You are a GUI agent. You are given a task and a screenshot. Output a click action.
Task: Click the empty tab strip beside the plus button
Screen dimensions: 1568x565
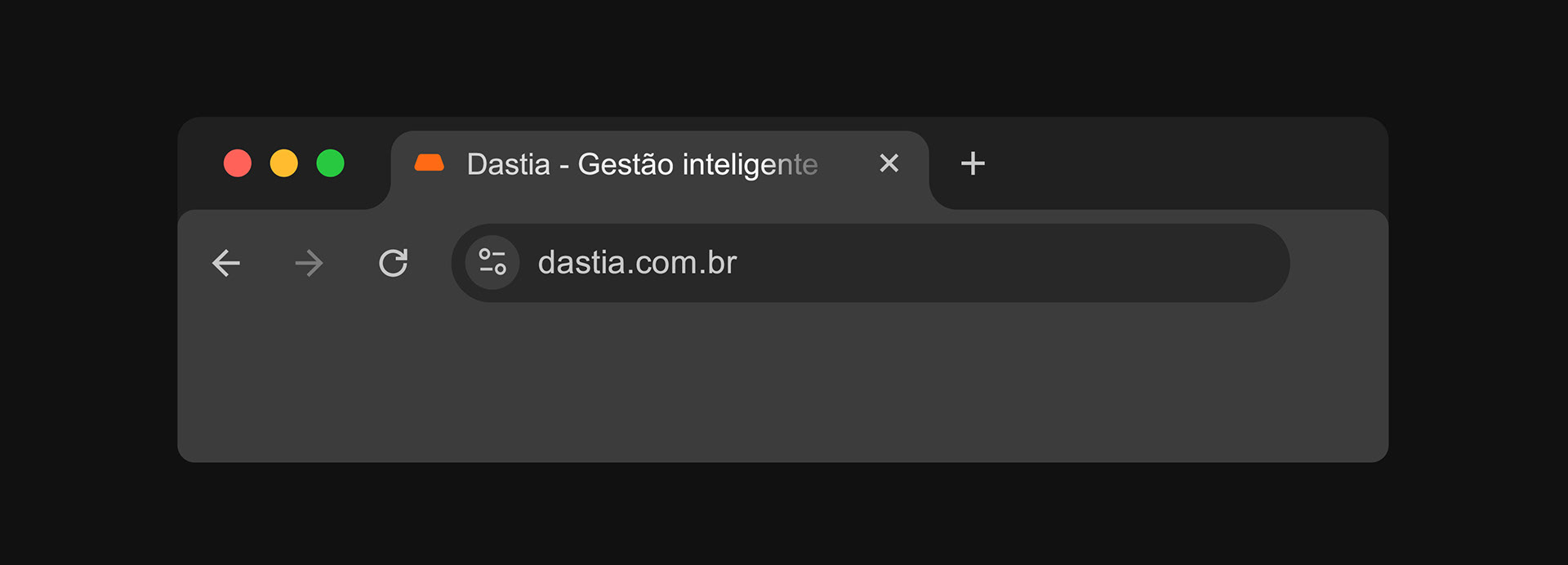point(1184,163)
